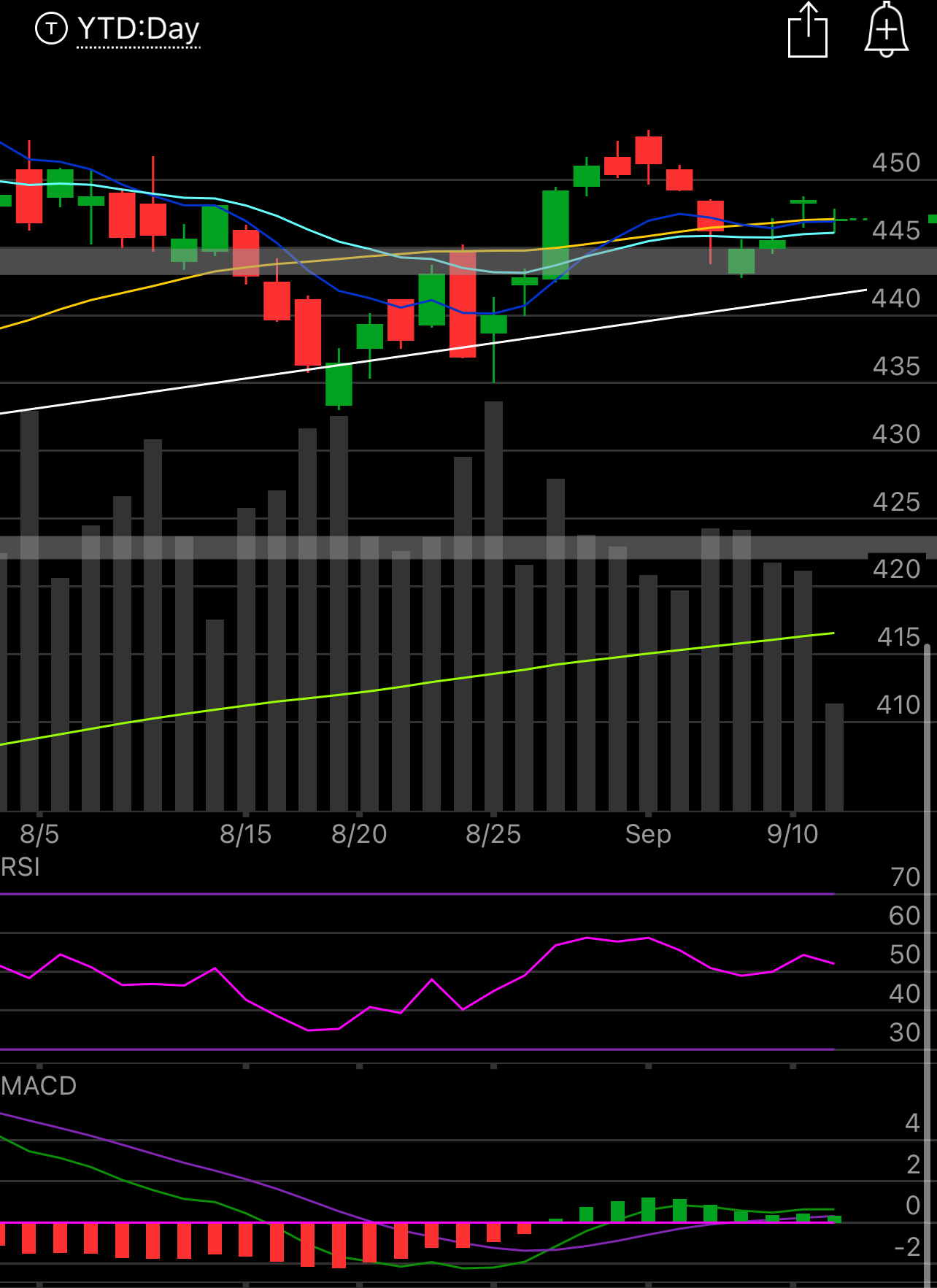
Task: Grab the vertical scrollbar at right edge
Action: [928, 965]
